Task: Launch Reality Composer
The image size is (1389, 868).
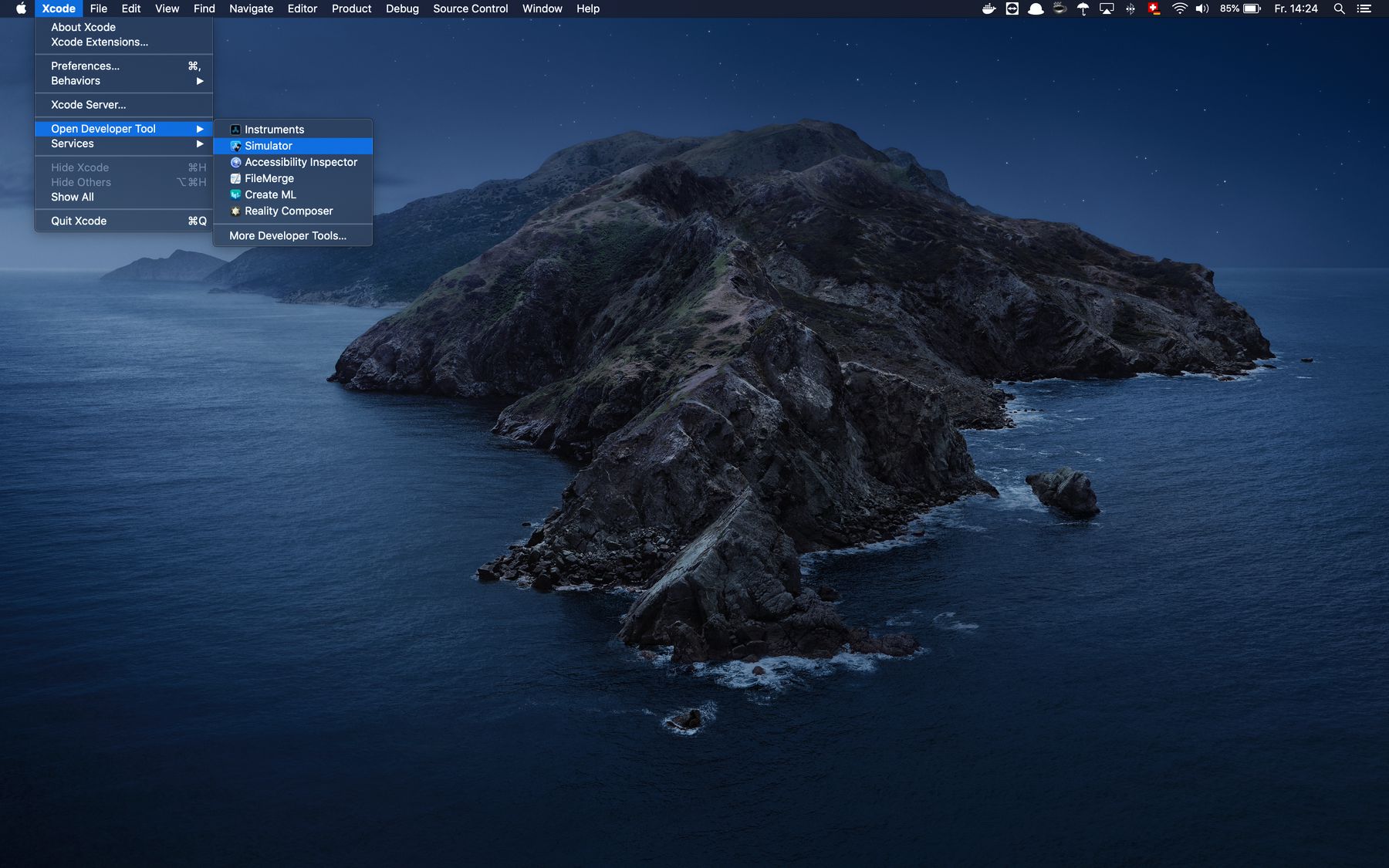Action: point(292,211)
